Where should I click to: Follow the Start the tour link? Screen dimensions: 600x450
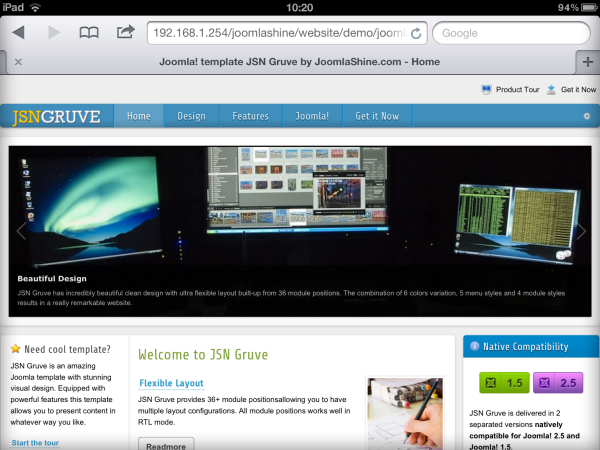pos(35,443)
